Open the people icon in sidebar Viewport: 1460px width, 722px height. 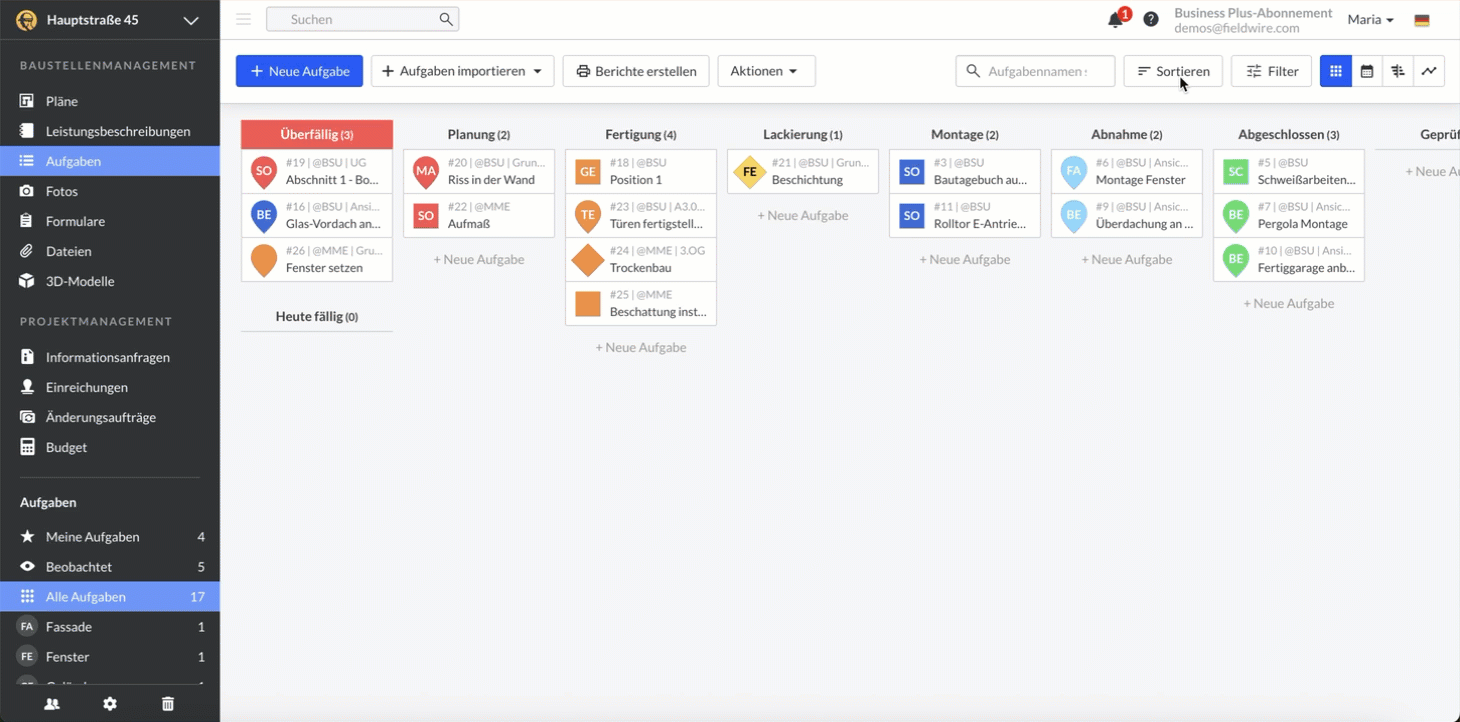click(x=52, y=704)
